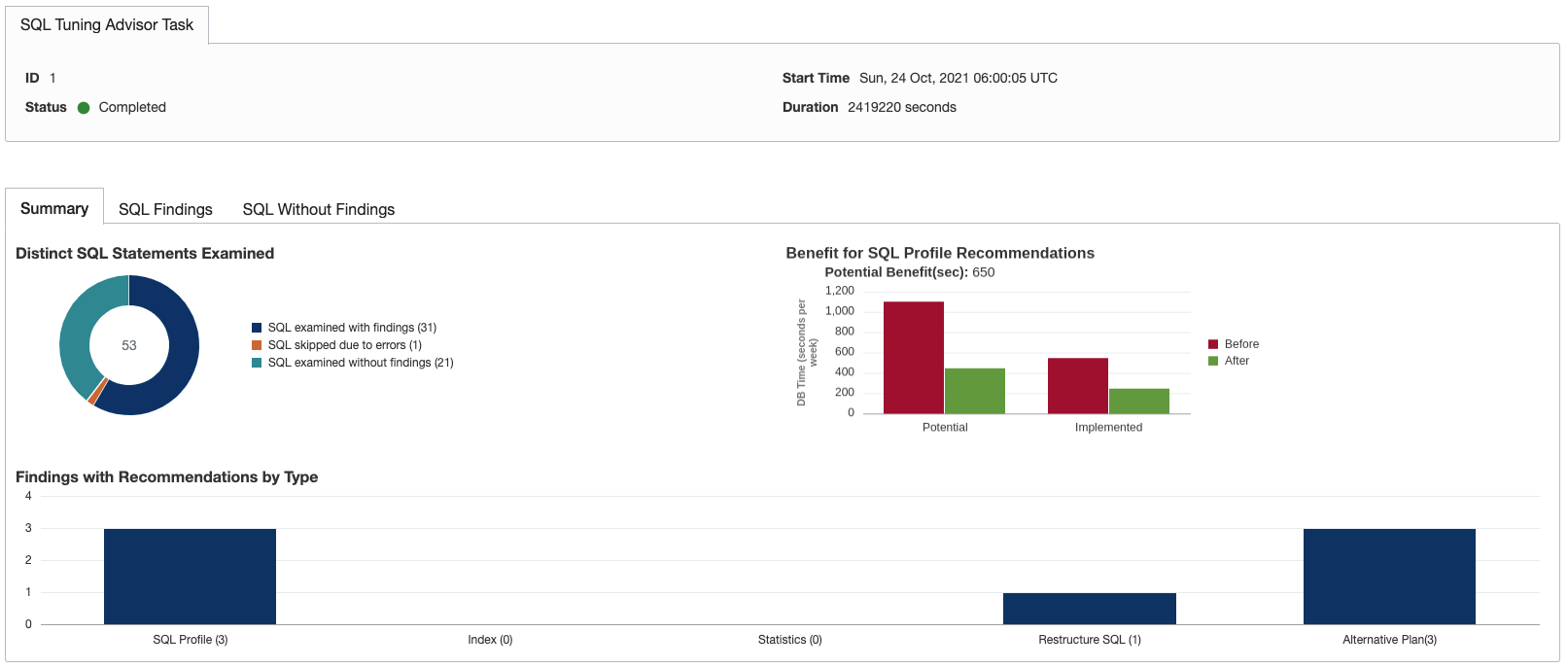Switch to SQL Without Findings tab
Image resolution: width=1568 pixels, height=668 pixels.
point(318,209)
